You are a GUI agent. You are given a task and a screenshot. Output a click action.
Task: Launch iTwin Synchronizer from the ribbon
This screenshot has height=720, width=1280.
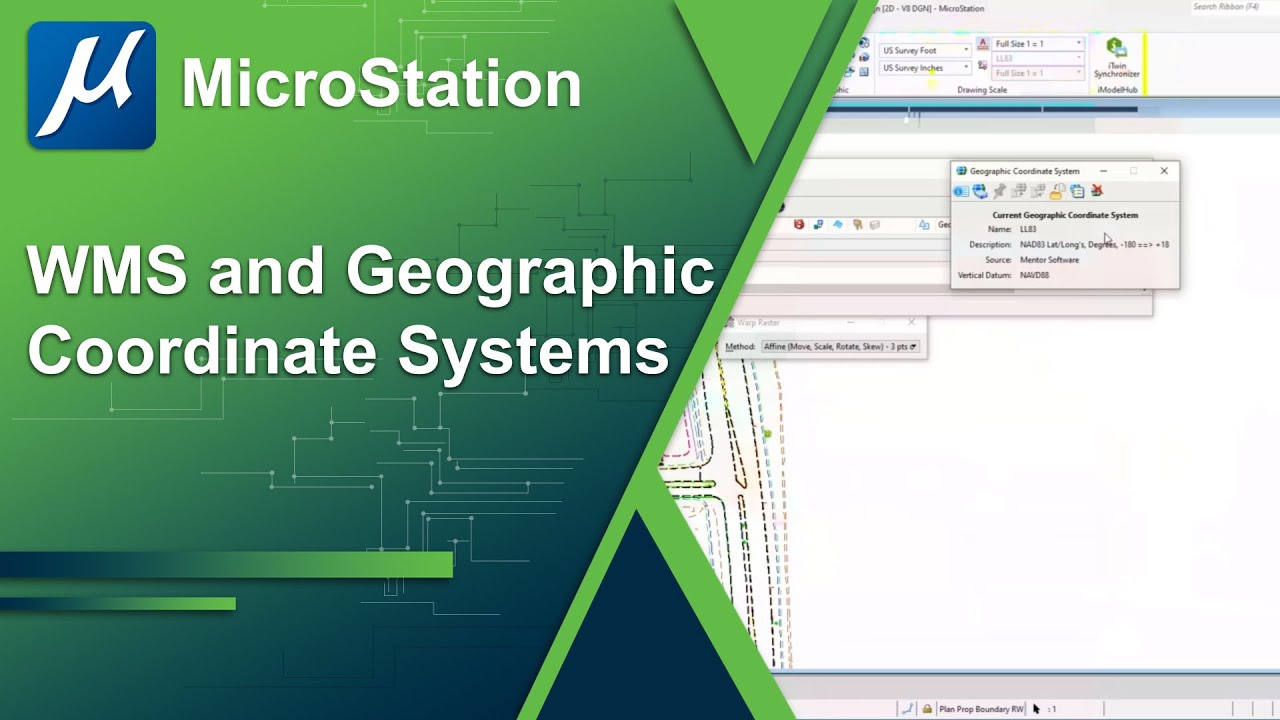1116,57
